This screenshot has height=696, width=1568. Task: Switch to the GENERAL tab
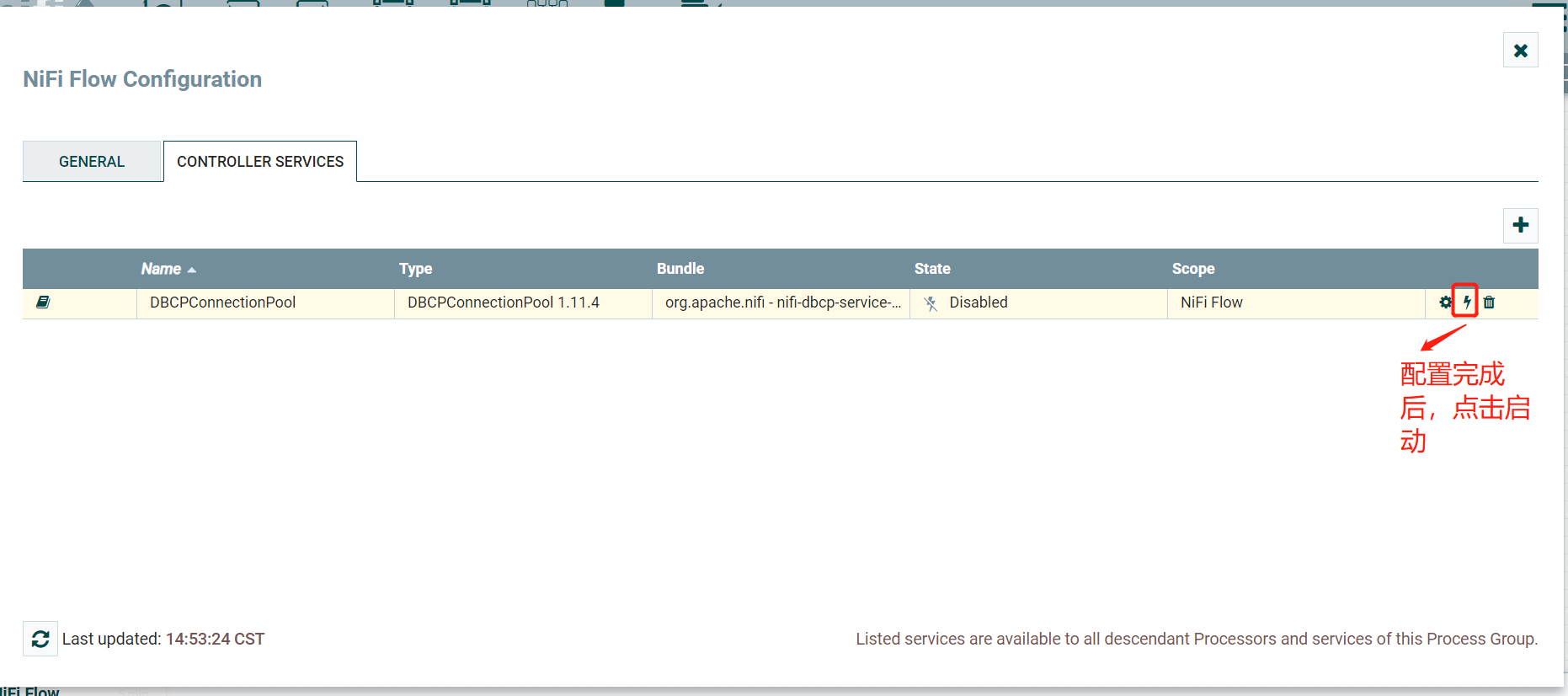[x=92, y=161]
